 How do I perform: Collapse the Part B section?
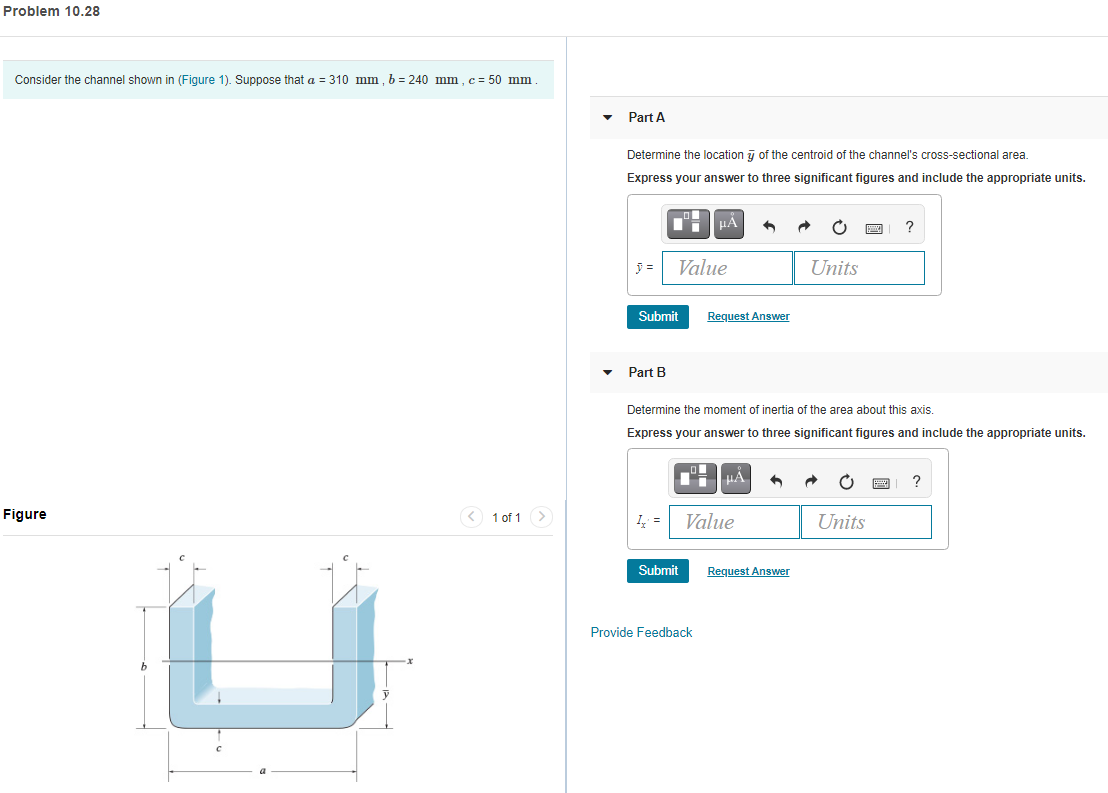click(x=608, y=372)
